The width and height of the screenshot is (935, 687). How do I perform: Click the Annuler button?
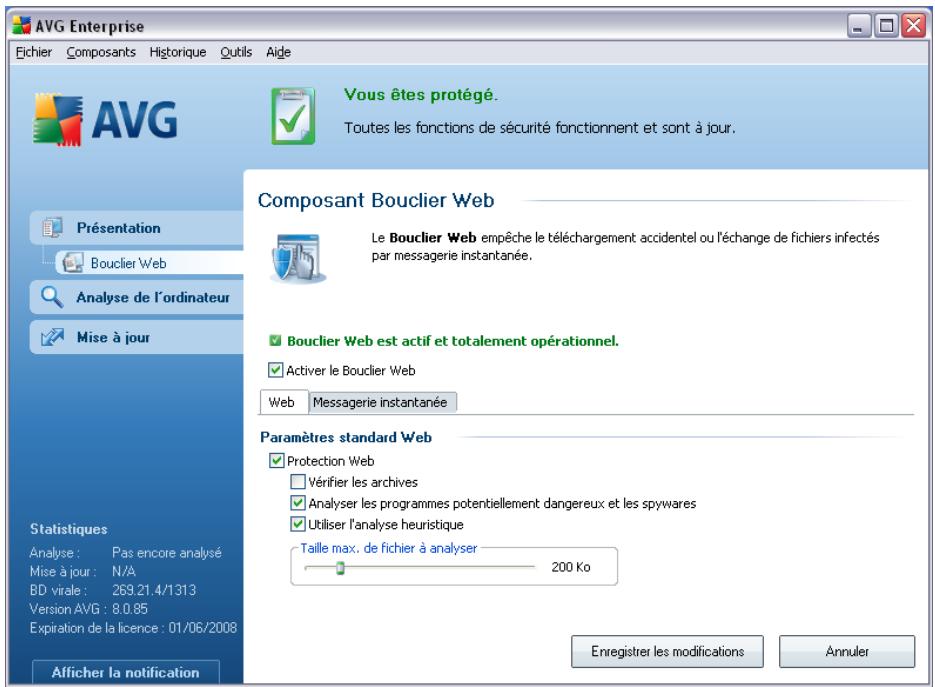coord(847,651)
